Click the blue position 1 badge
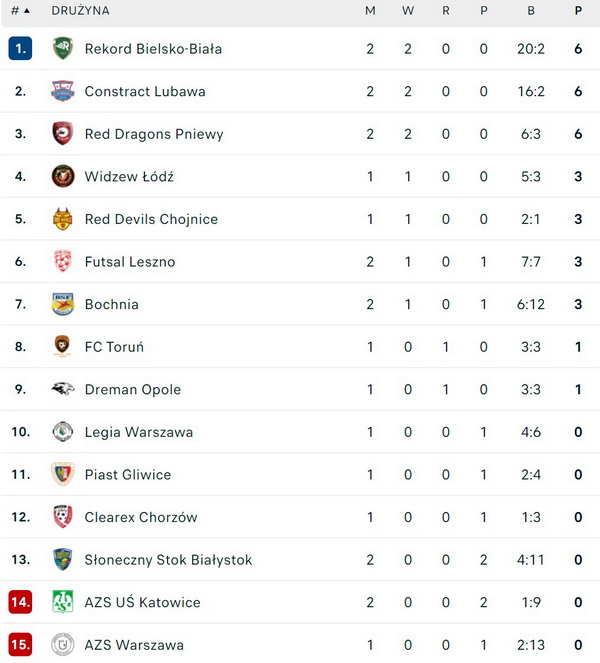600x663 pixels. coord(20,48)
